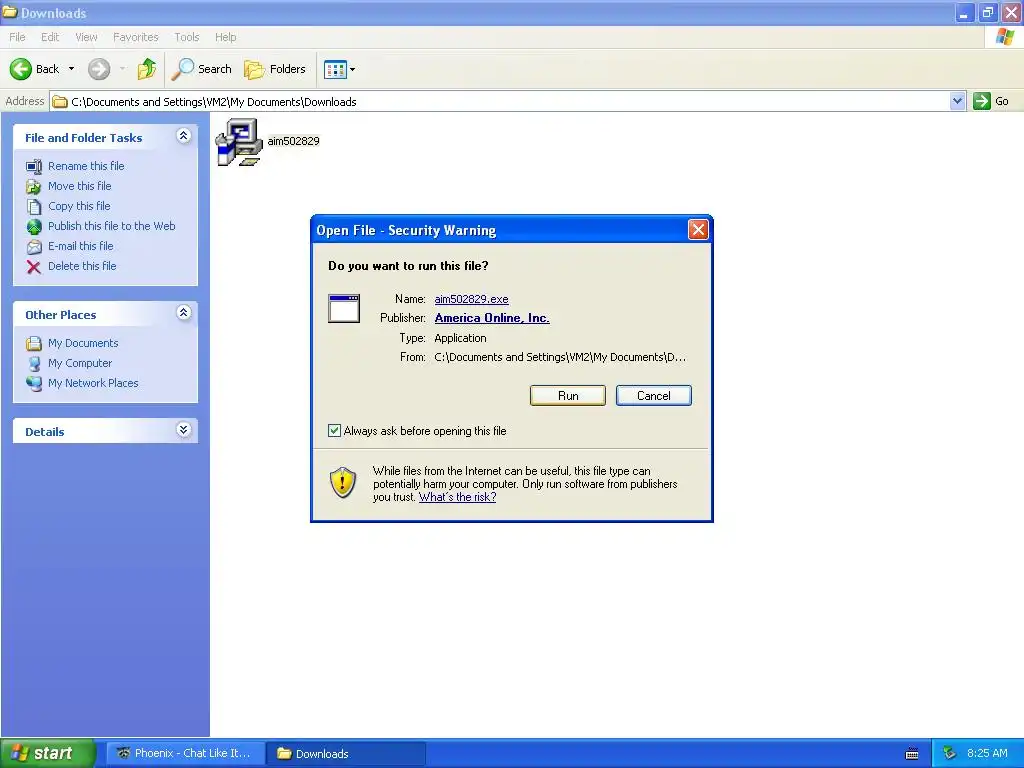Viewport: 1024px width, 768px height.
Task: Select the aim502829 installer file icon
Action: coord(239,142)
